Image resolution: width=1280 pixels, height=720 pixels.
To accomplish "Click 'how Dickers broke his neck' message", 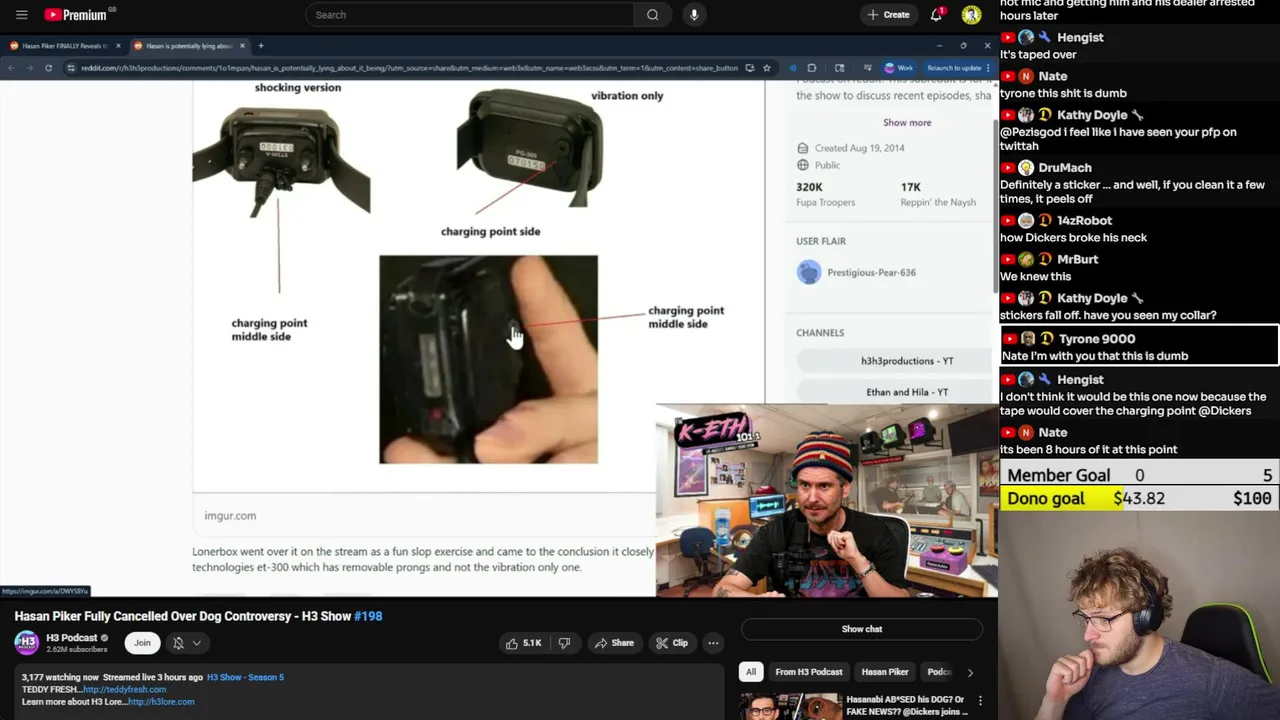I will click(1073, 238).
